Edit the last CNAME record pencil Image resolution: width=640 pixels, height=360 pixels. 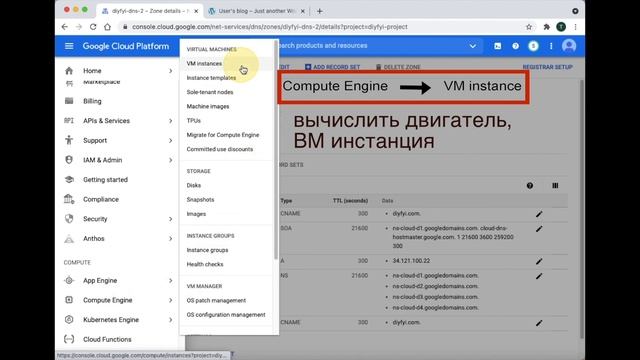tap(539, 323)
